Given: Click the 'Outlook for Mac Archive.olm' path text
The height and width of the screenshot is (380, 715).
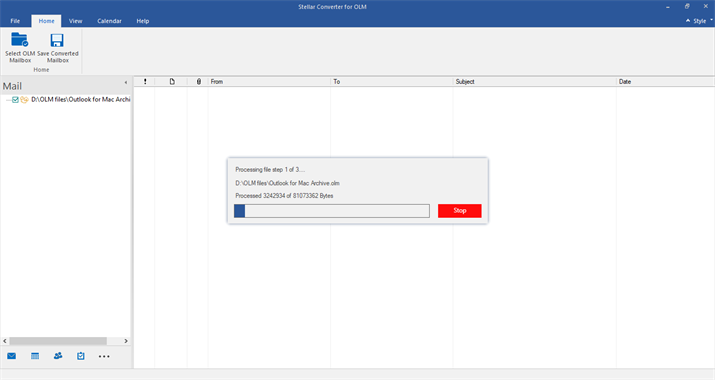Looking at the screenshot, I should coord(287,183).
